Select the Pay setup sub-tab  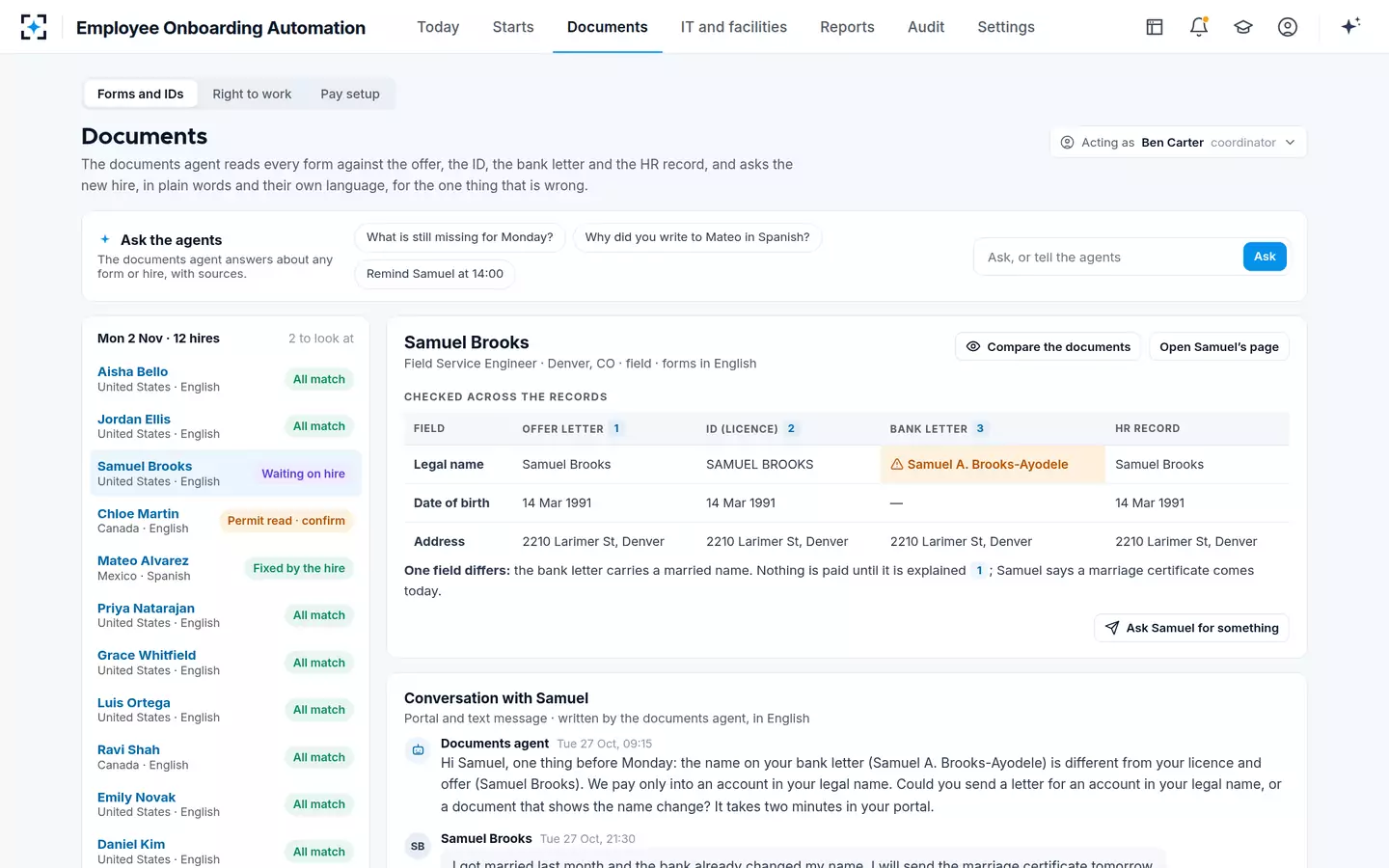pos(350,94)
